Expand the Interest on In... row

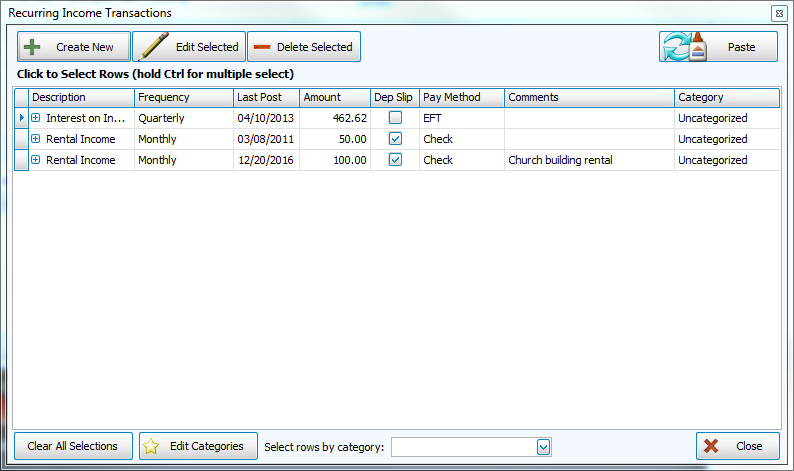[36, 118]
